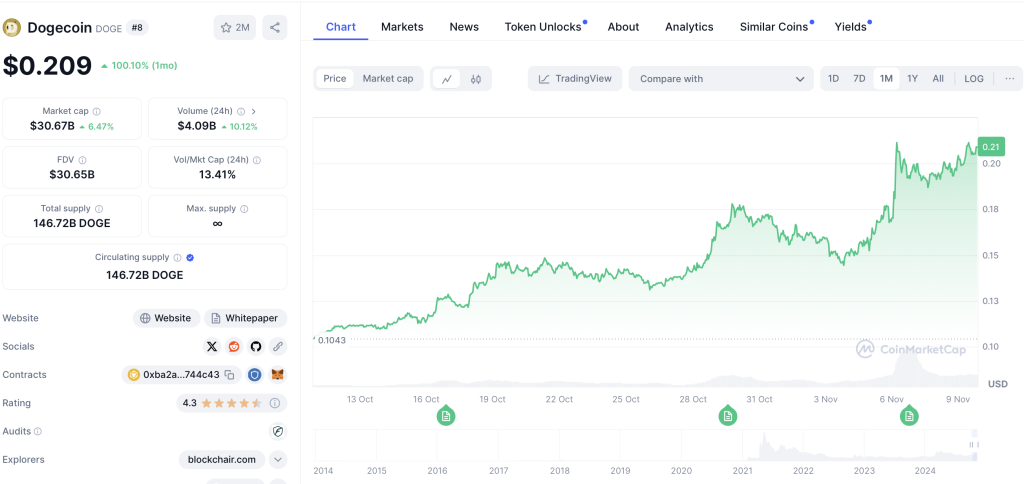Open the Markets tab
The image size is (1024, 484).
pyautogui.click(x=402, y=27)
